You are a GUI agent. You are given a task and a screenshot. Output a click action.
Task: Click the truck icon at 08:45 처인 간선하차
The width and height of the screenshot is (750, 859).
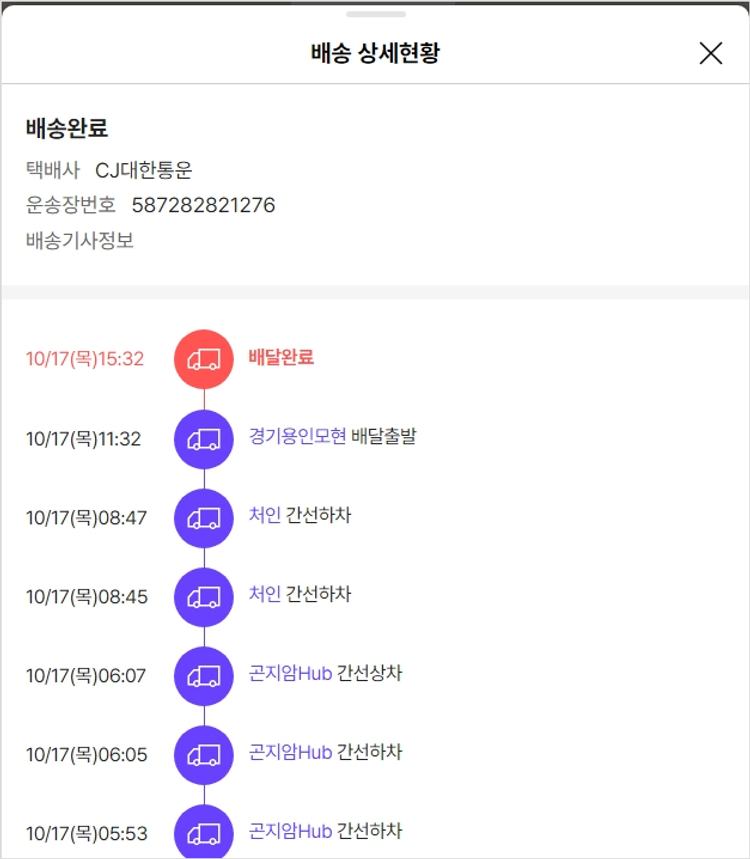(x=204, y=597)
